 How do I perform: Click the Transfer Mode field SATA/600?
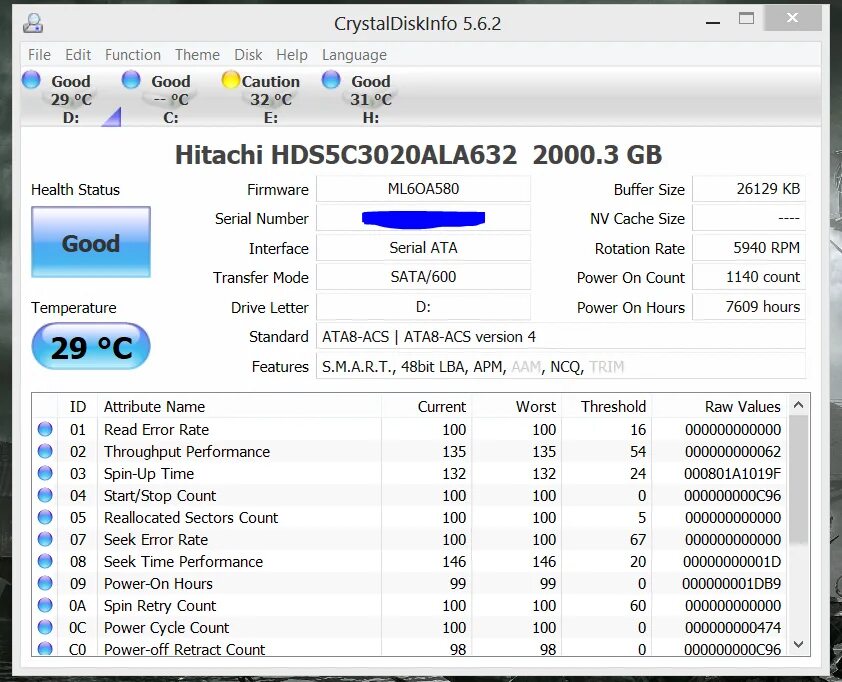point(423,277)
